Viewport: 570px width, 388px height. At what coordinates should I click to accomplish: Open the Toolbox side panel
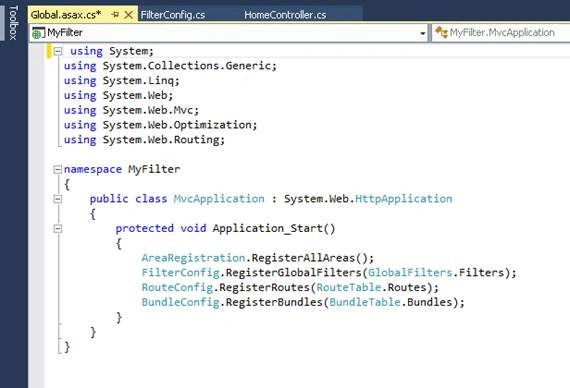point(13,23)
